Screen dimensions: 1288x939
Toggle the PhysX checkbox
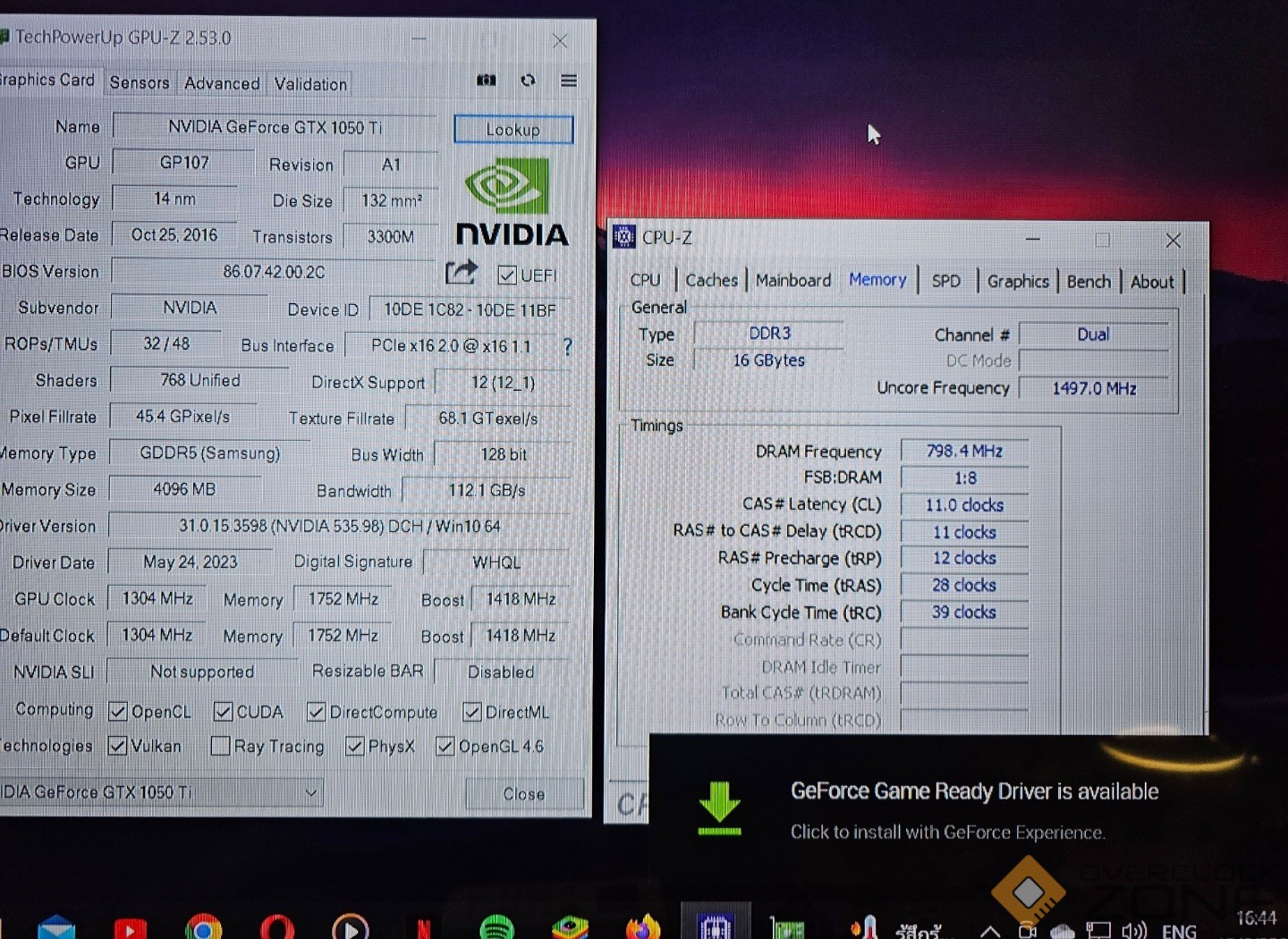tap(355, 746)
